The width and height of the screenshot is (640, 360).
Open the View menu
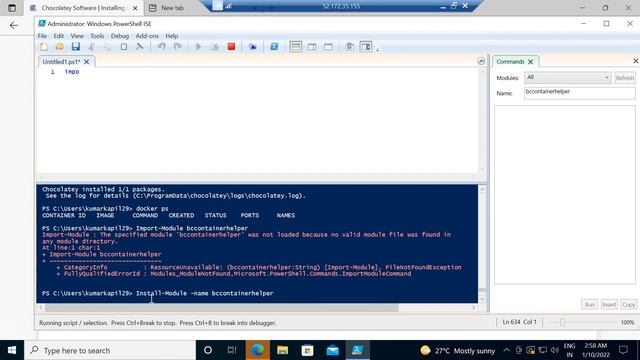coord(77,36)
